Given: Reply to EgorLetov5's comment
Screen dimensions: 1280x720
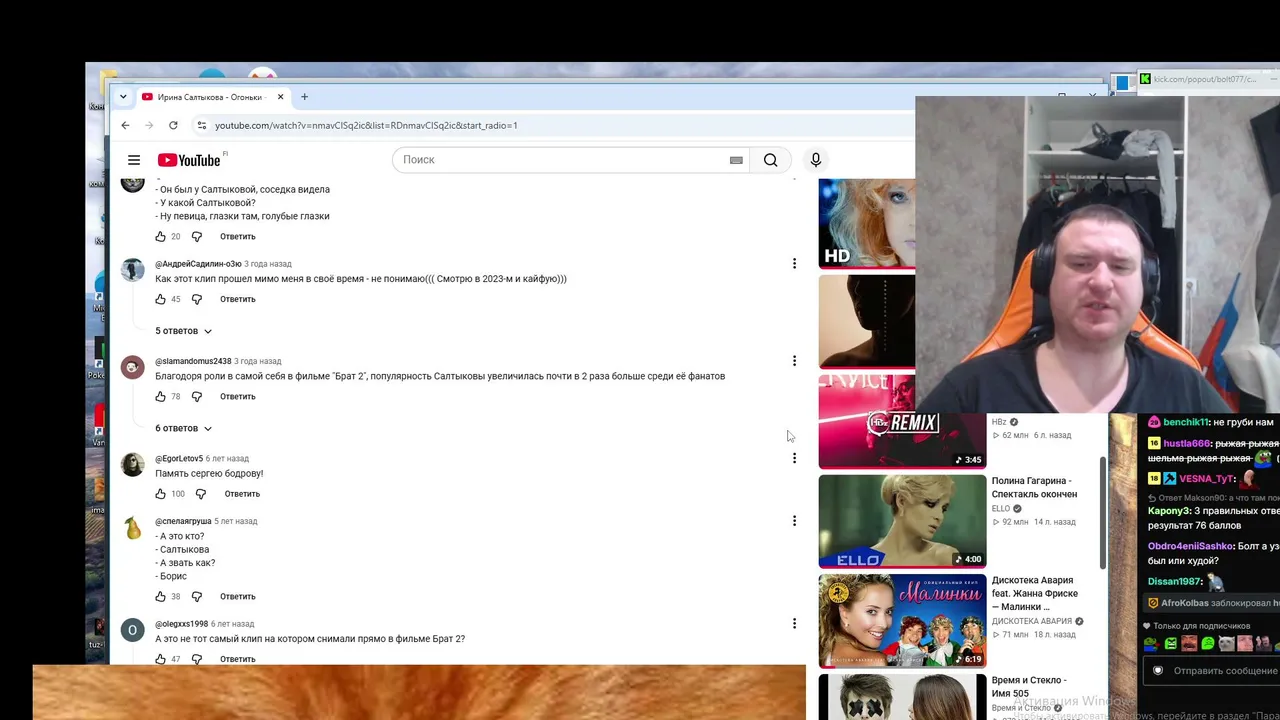Looking at the screenshot, I should click(242, 494).
